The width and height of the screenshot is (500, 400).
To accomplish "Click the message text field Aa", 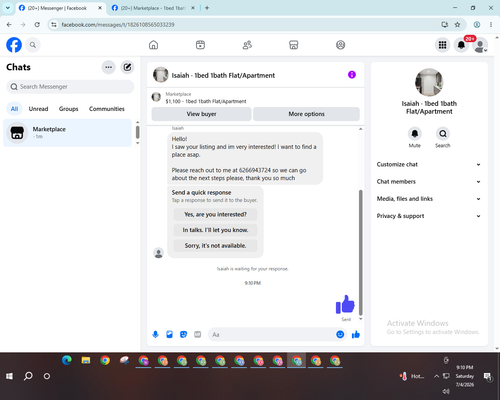I will click(272, 334).
